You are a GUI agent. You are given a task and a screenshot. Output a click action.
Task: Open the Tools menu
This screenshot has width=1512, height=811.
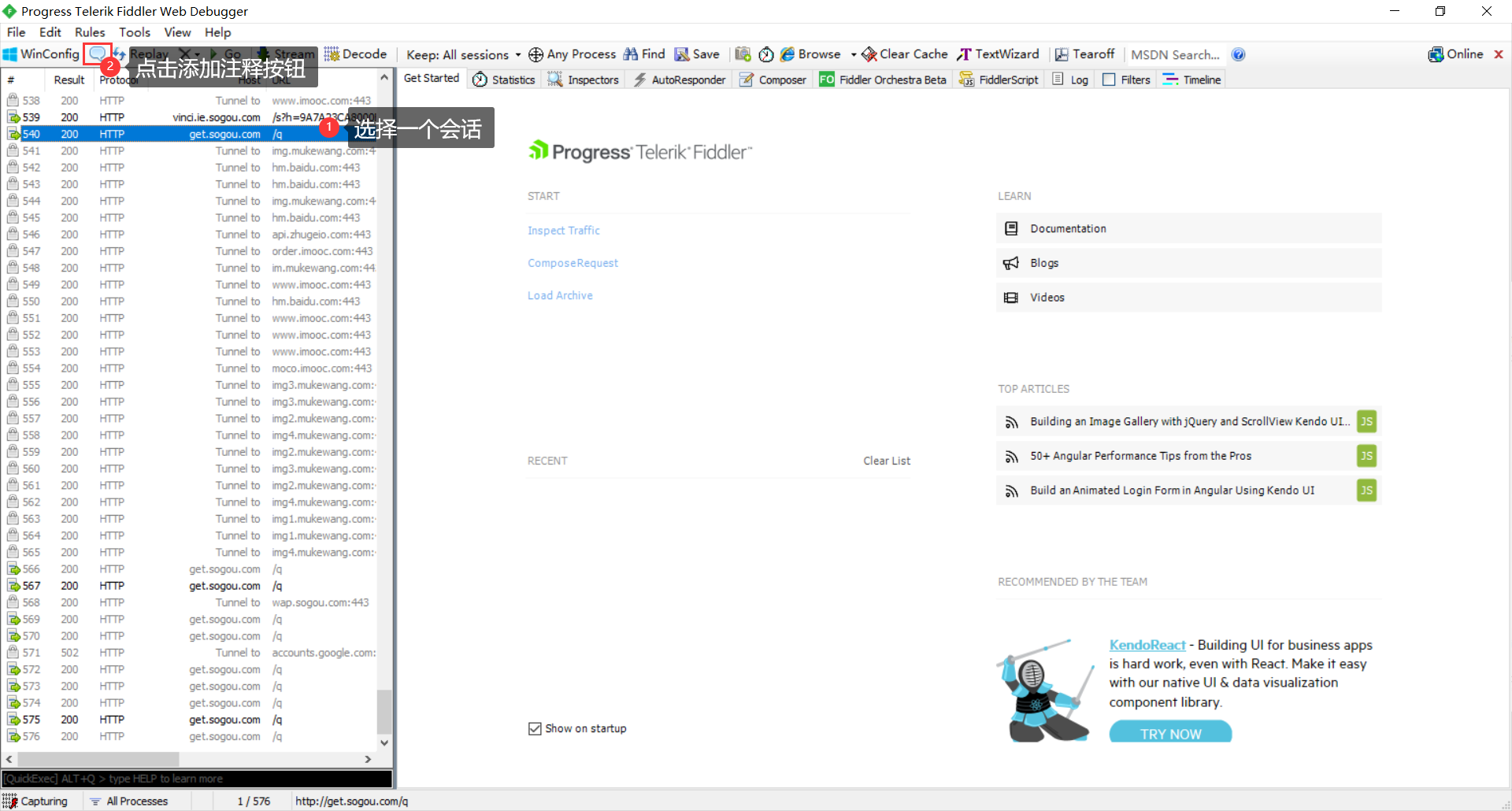(135, 32)
